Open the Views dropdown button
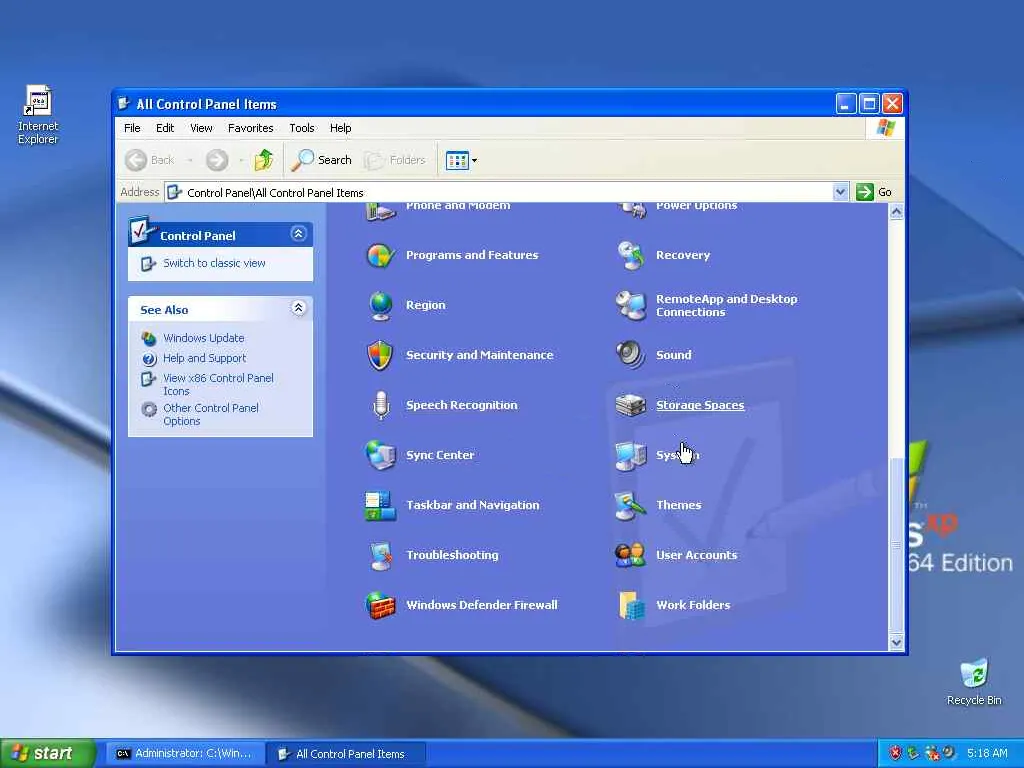This screenshot has height=768, width=1024. click(x=461, y=160)
